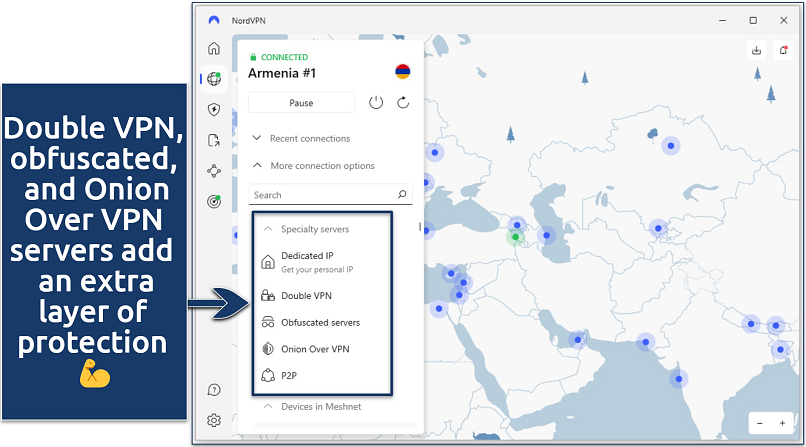
Task: Click the server list scrollbar handle
Action: tap(420, 227)
